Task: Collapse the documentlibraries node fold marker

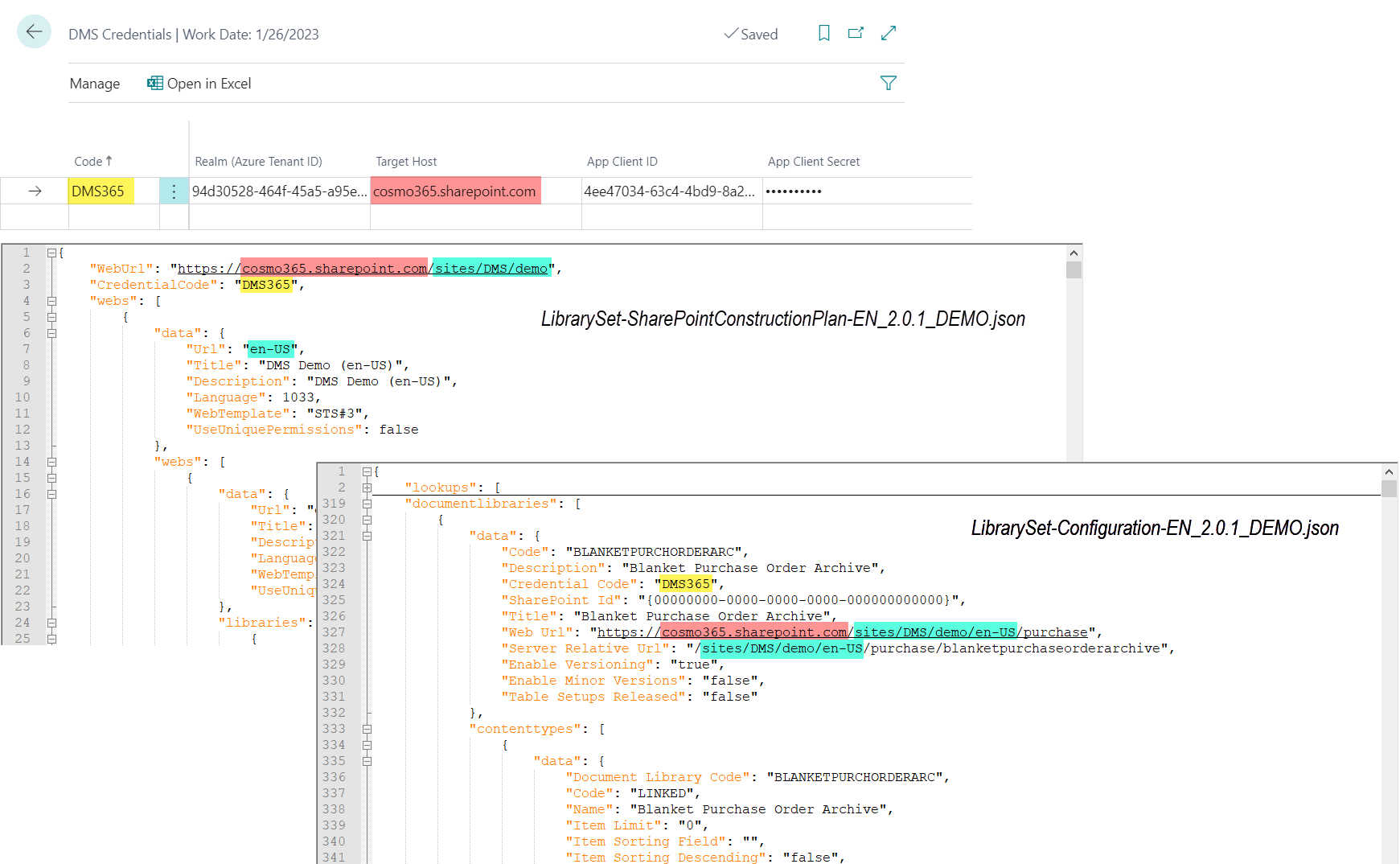Action: pyautogui.click(x=367, y=504)
